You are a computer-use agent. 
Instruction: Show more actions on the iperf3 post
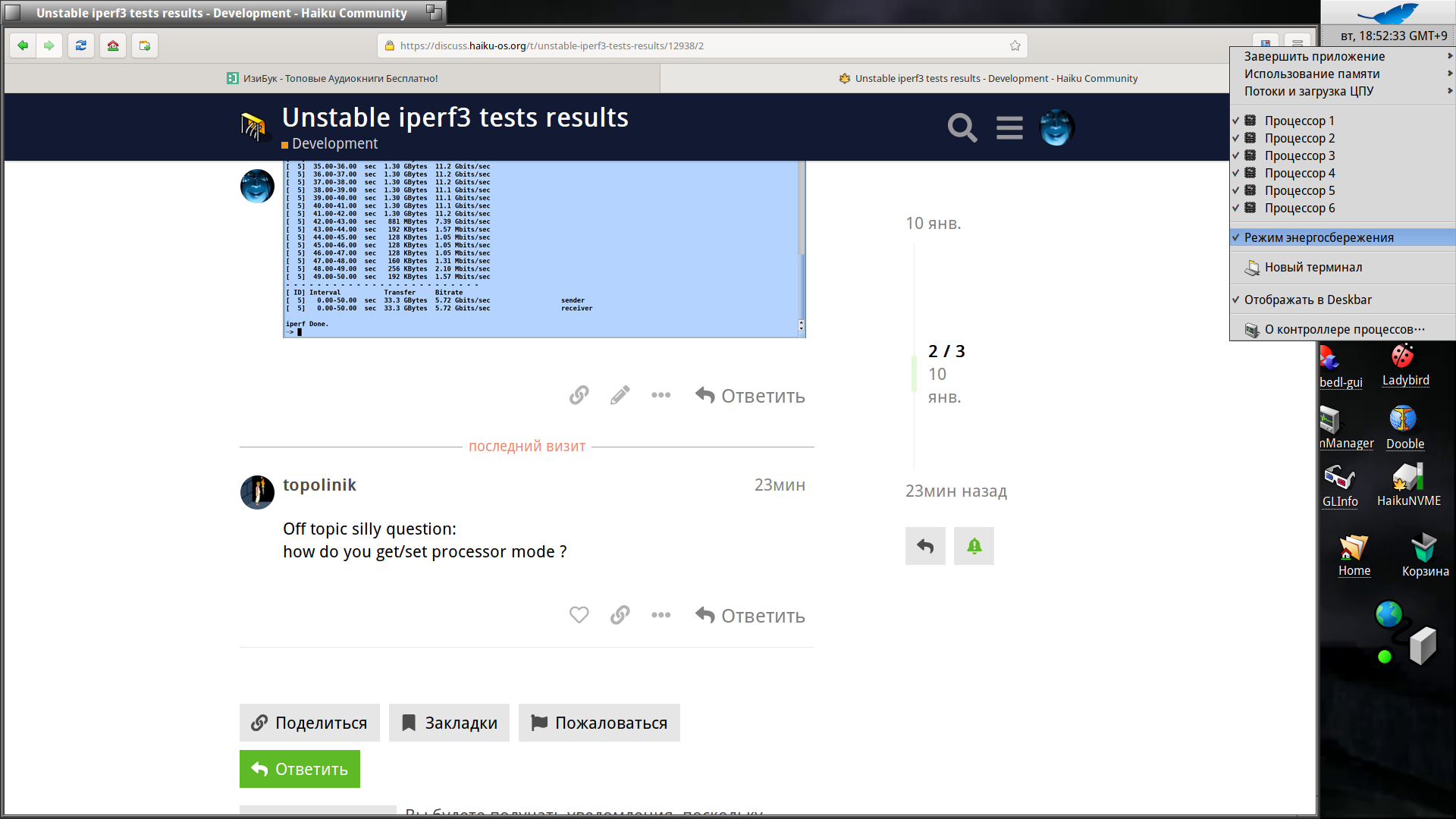661,395
